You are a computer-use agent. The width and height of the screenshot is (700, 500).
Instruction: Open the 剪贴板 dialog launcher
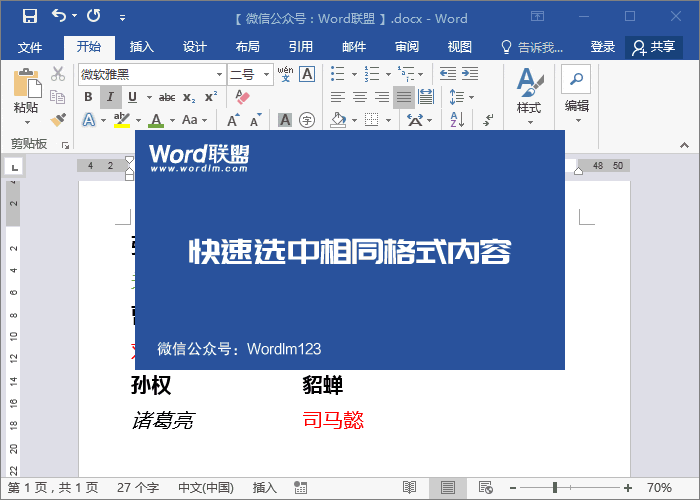[x=66, y=145]
